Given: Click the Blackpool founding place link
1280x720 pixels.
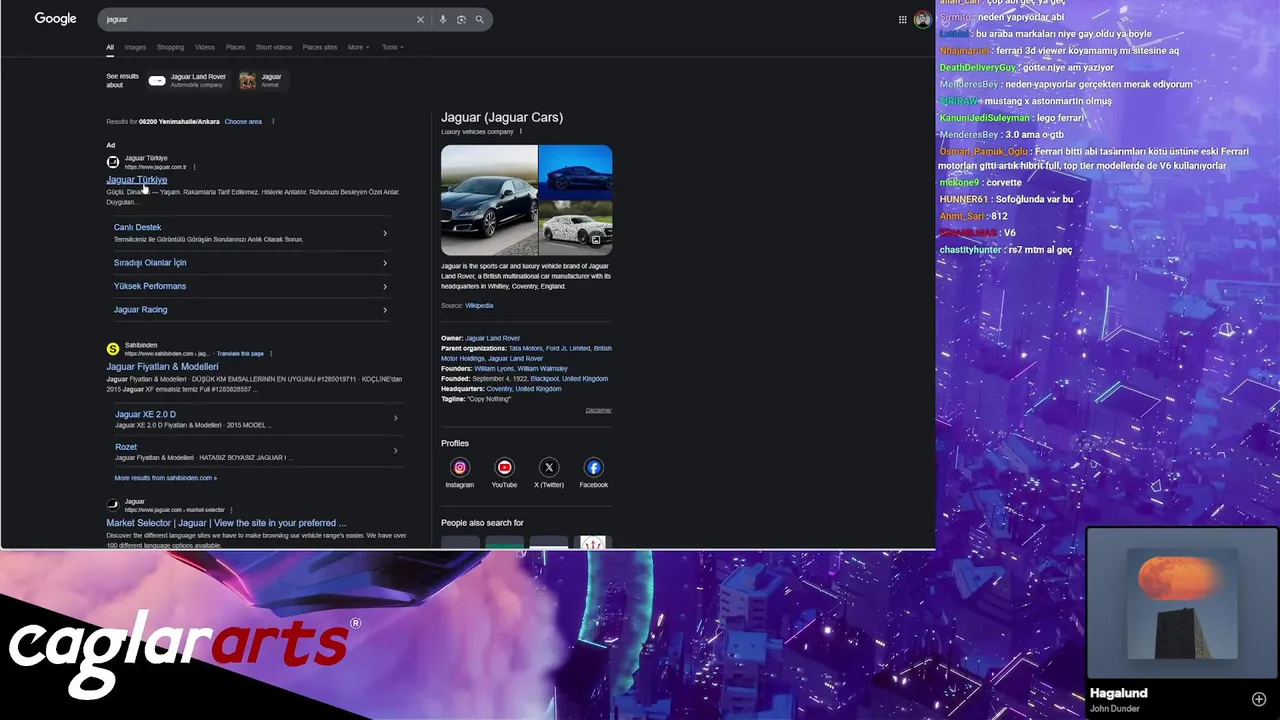Looking at the screenshot, I should pyautogui.click(x=546, y=378).
